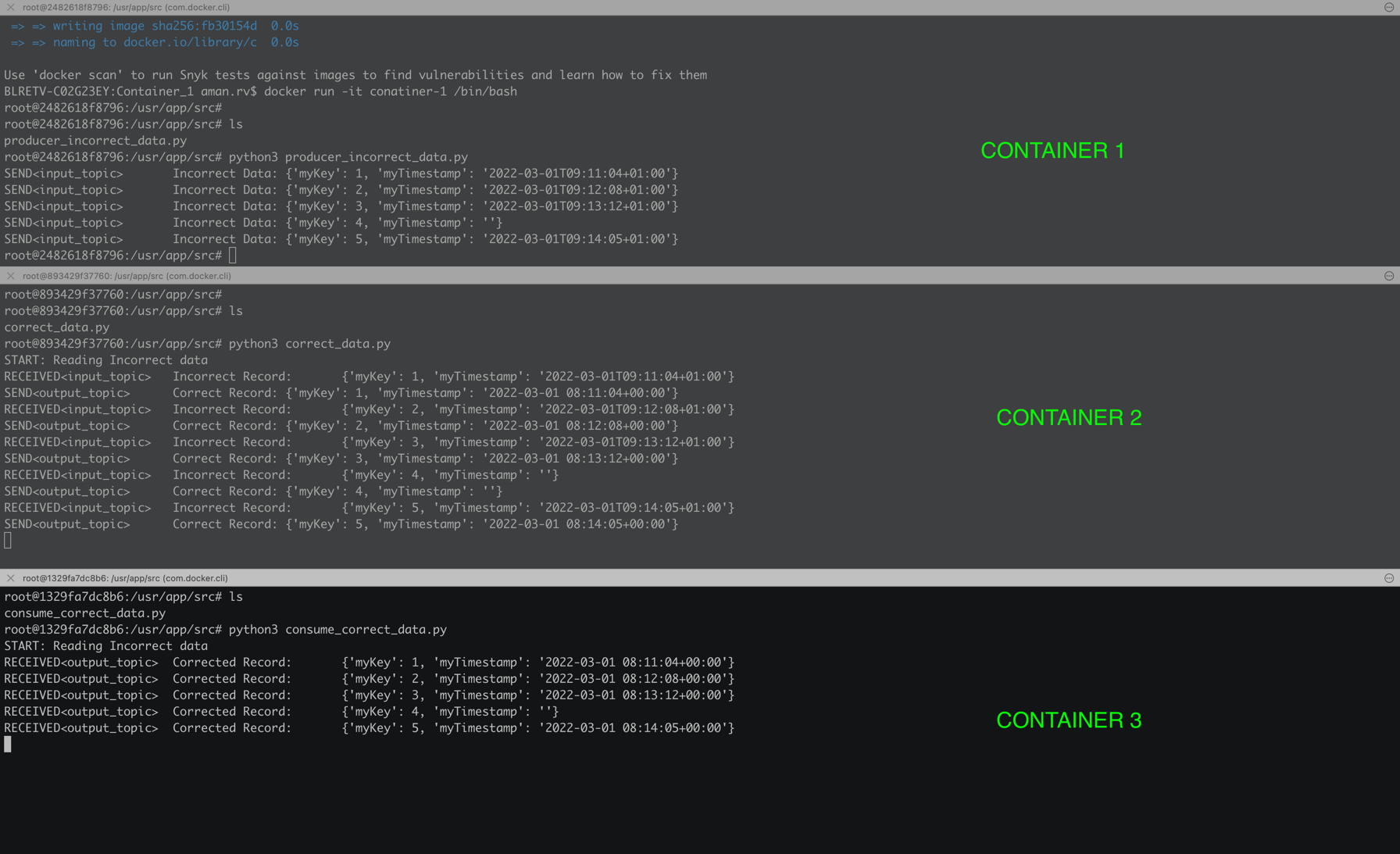The image size is (1400, 854).
Task: Click the hollow cursor in root@893429f37760 pane
Action: [x=8, y=541]
